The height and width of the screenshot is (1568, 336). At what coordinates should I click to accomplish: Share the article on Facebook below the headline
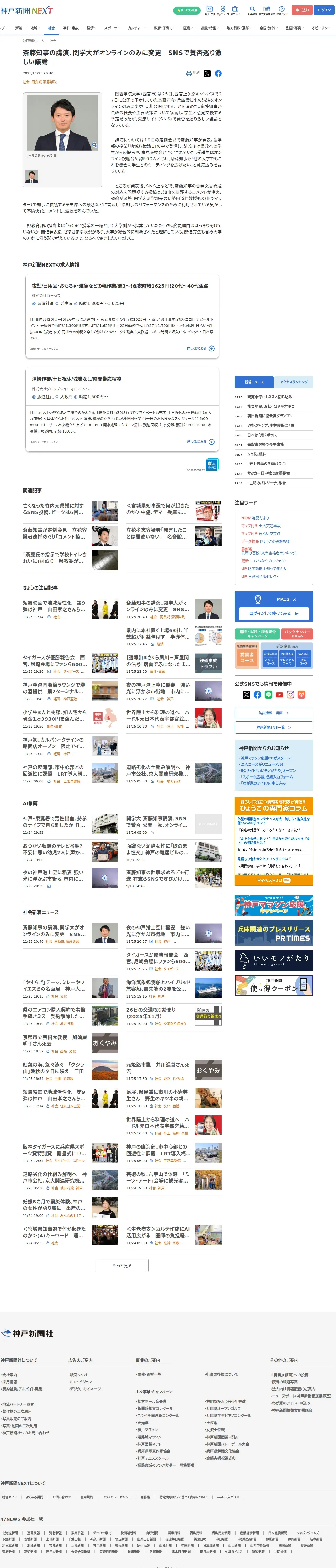coord(218,74)
